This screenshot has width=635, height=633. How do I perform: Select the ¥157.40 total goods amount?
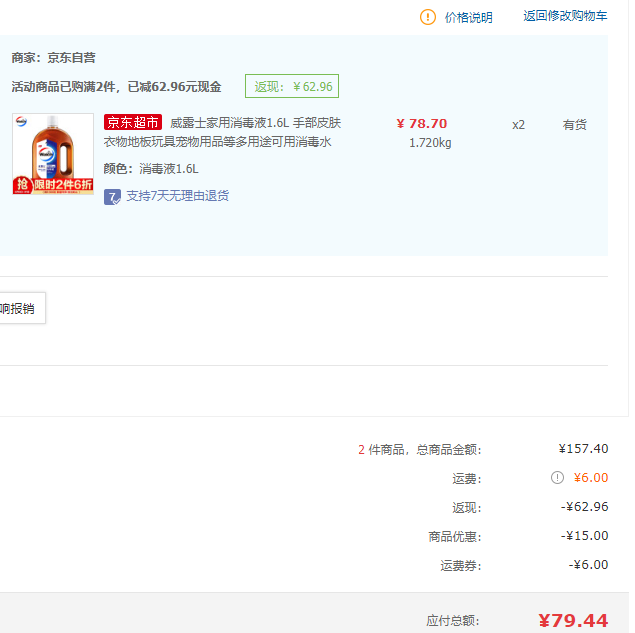tap(583, 449)
